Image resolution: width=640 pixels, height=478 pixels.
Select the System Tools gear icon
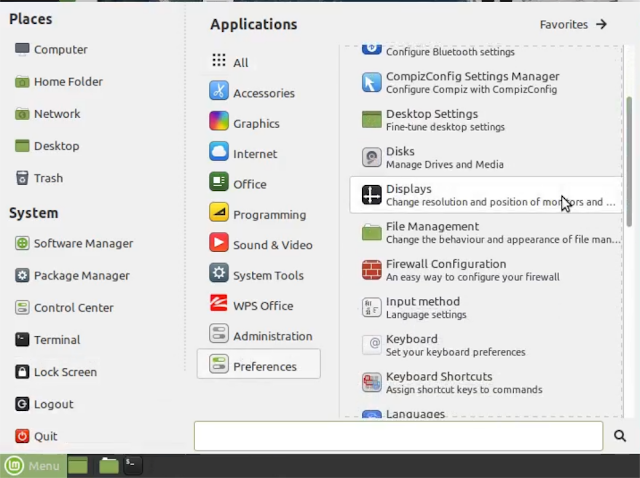tap(219, 273)
